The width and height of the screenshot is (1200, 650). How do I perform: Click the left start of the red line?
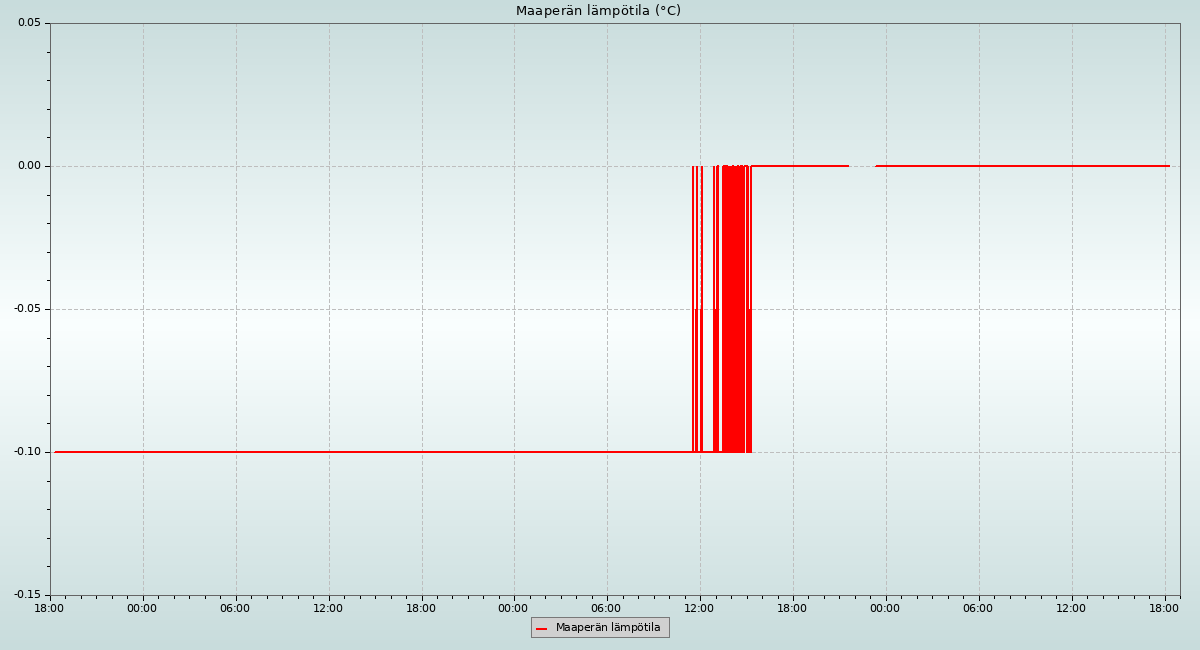click(x=56, y=452)
